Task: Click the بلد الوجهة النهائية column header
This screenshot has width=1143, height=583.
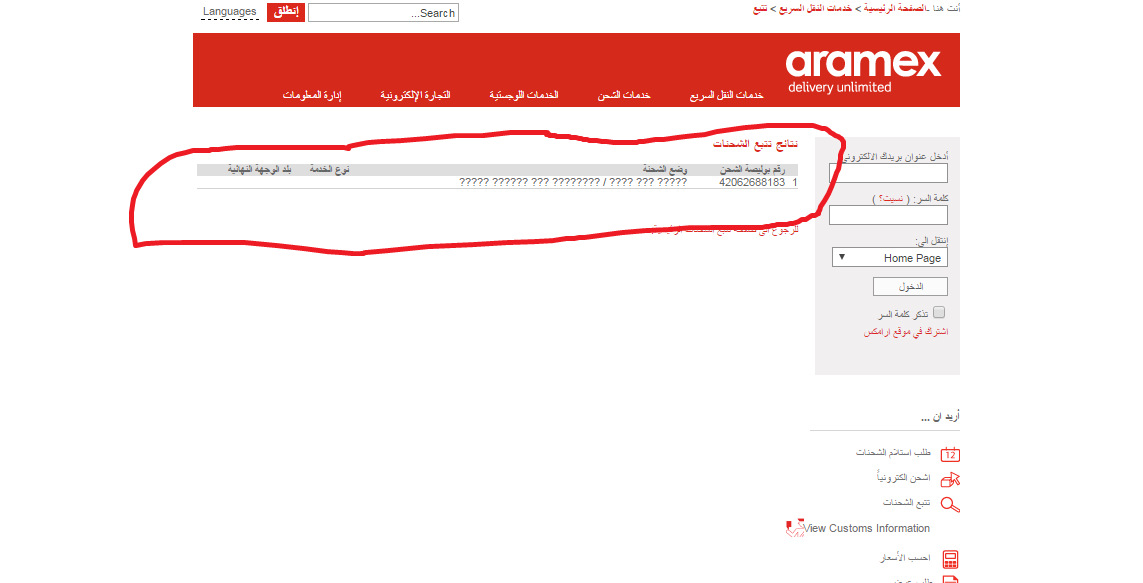Action: [260, 170]
